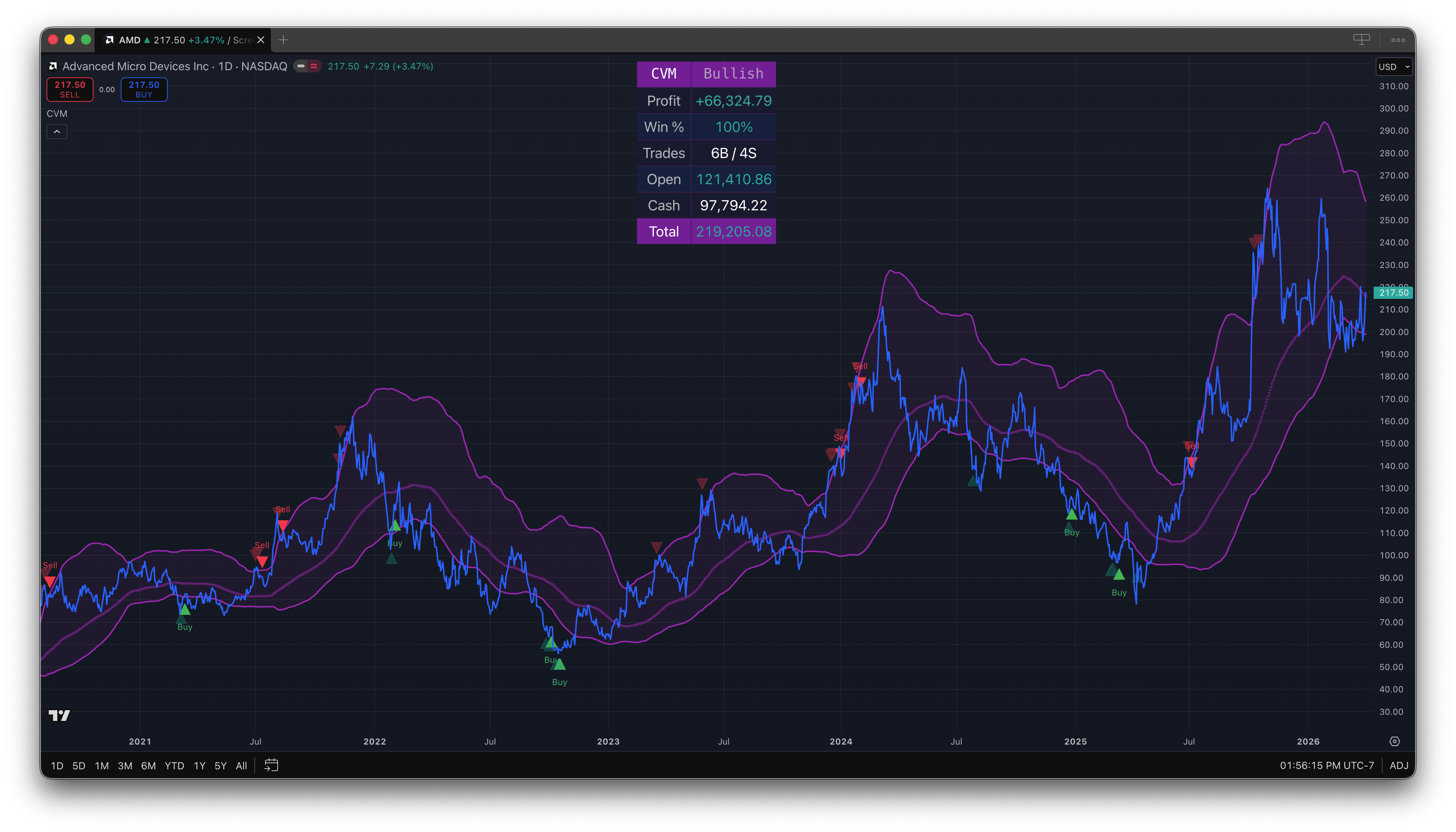Image resolution: width=1456 pixels, height=832 pixels.
Task: Select the CVM indicator legend label
Action: pyautogui.click(x=57, y=114)
